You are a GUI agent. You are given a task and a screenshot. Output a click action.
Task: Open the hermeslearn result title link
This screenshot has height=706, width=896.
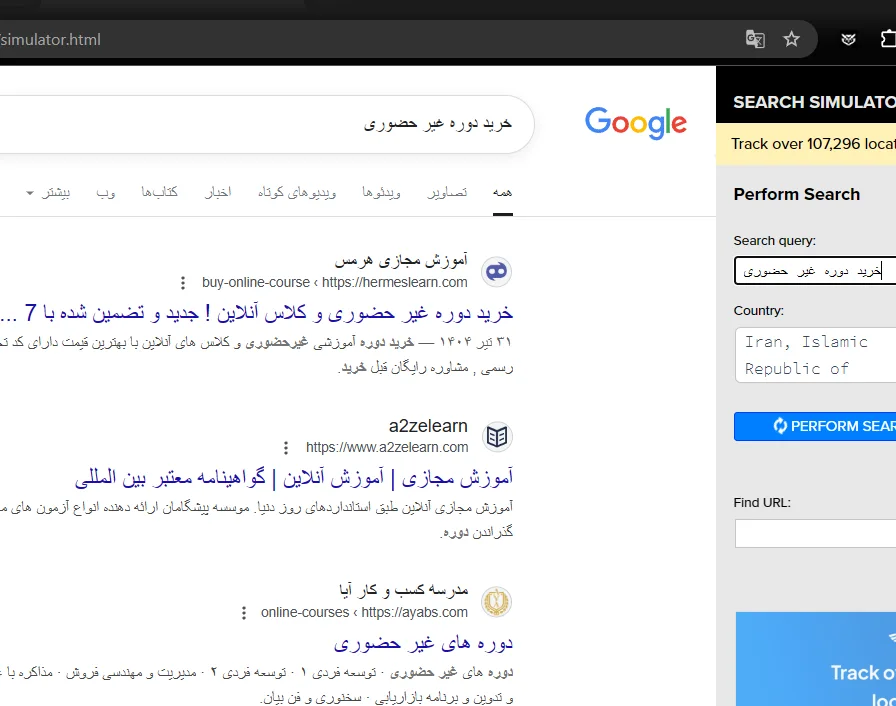tap(257, 313)
